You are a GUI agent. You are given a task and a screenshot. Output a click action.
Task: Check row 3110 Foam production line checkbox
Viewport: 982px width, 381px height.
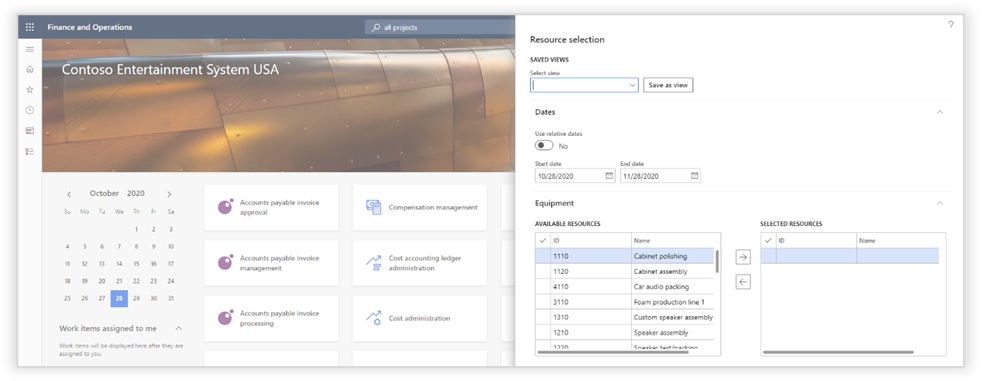[x=542, y=302]
